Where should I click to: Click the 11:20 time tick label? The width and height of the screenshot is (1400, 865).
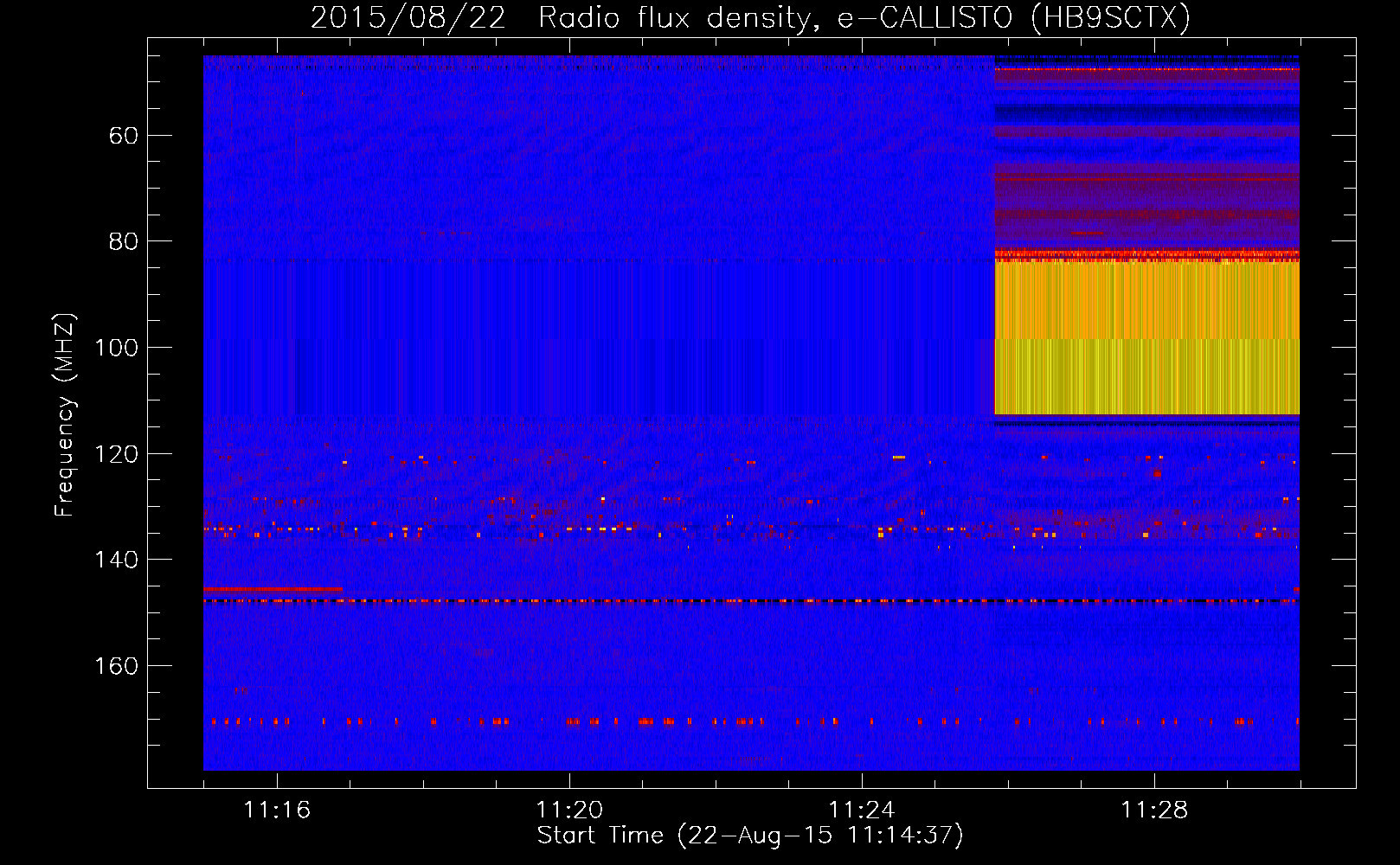(569, 811)
